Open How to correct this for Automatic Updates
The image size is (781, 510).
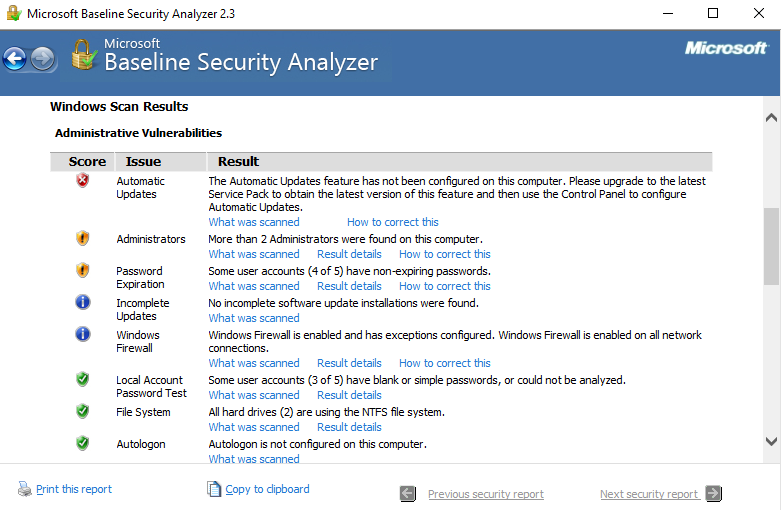[x=392, y=222]
